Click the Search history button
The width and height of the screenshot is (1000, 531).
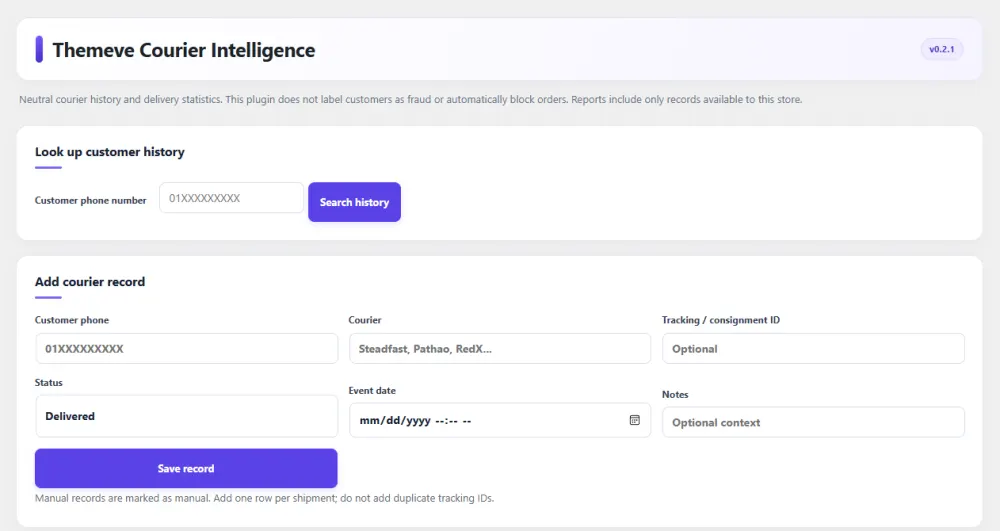pos(355,202)
